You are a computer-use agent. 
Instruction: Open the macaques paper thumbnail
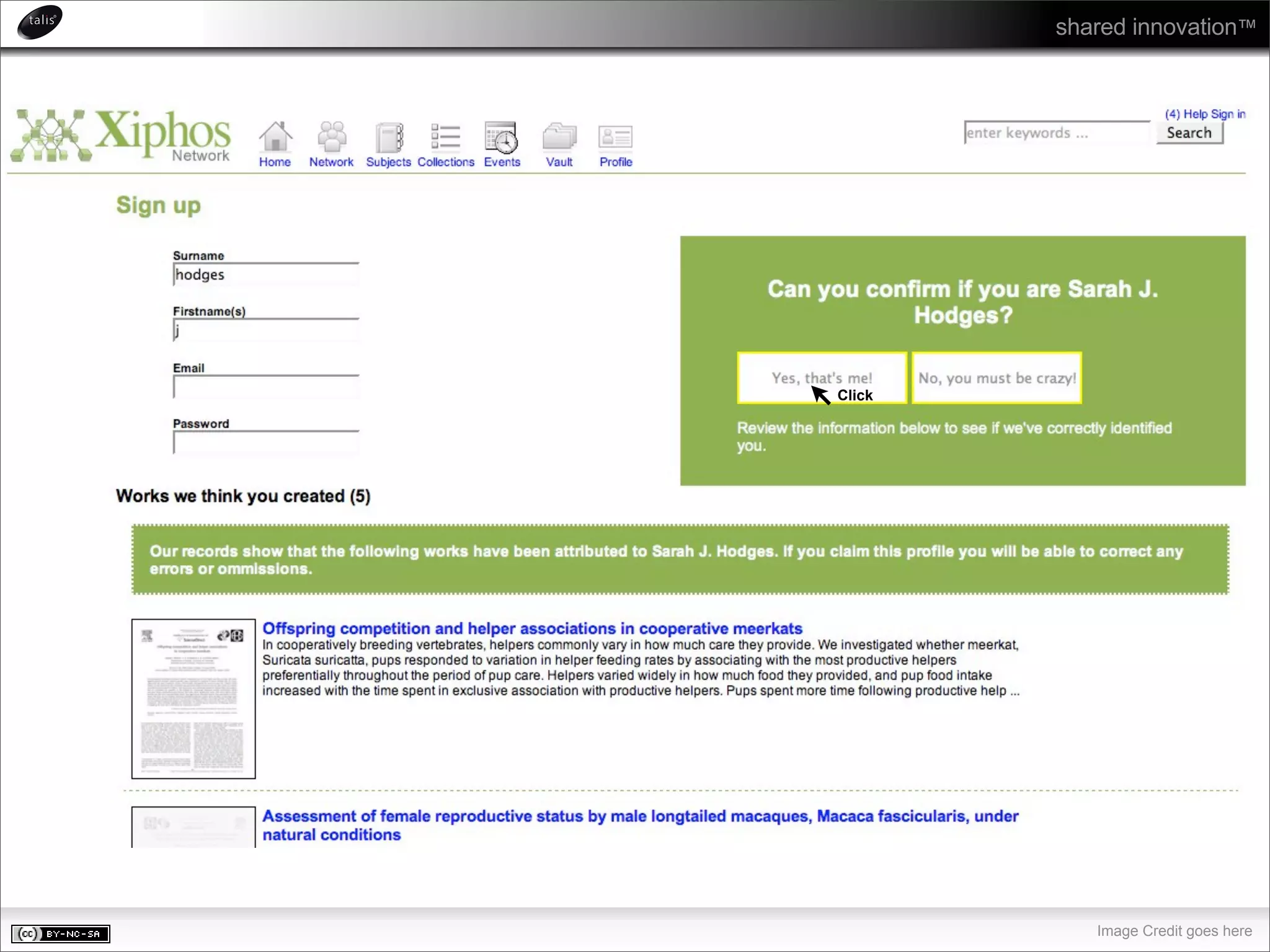193,827
